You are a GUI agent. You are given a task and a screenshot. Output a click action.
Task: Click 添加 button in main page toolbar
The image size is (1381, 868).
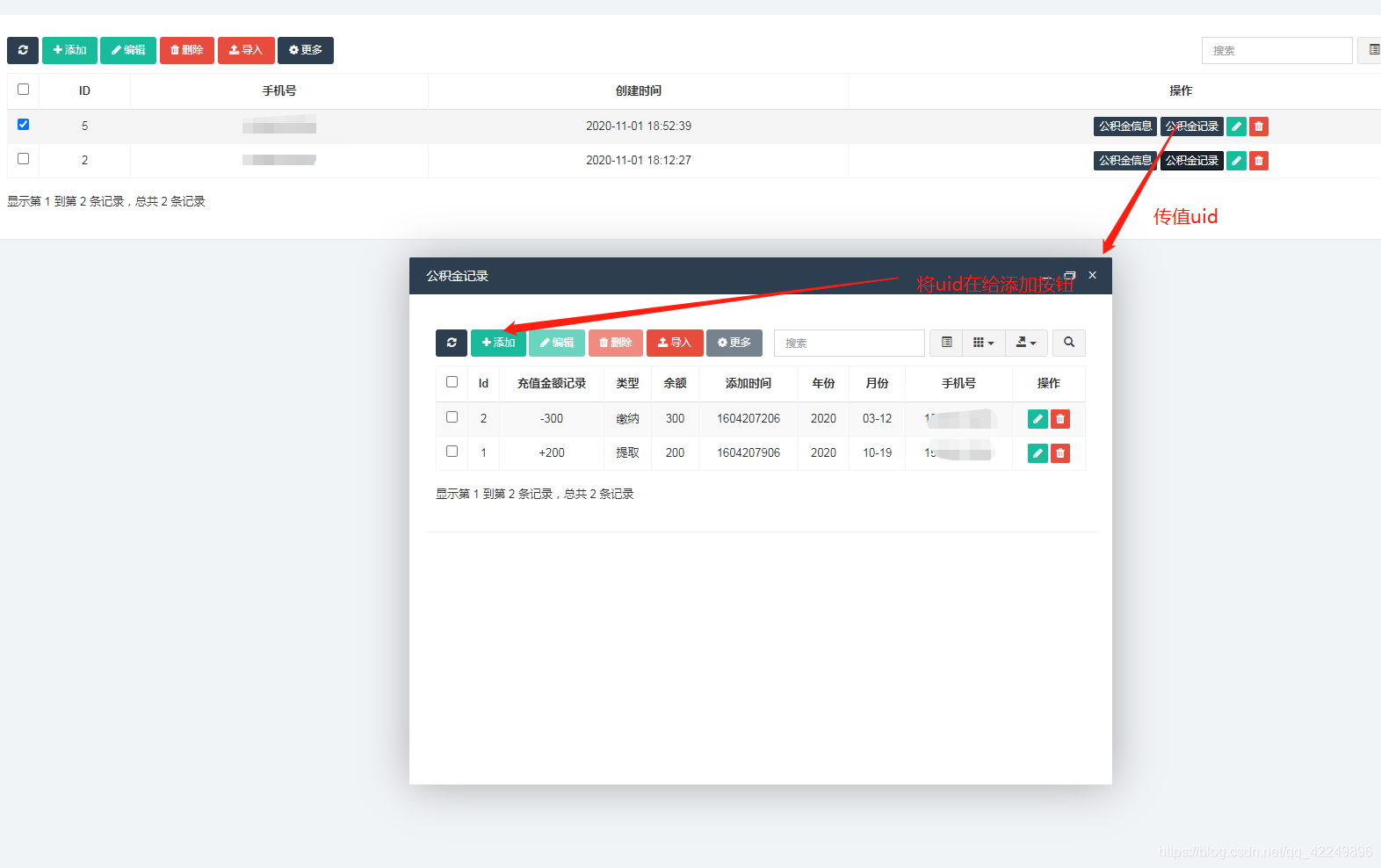click(x=69, y=50)
